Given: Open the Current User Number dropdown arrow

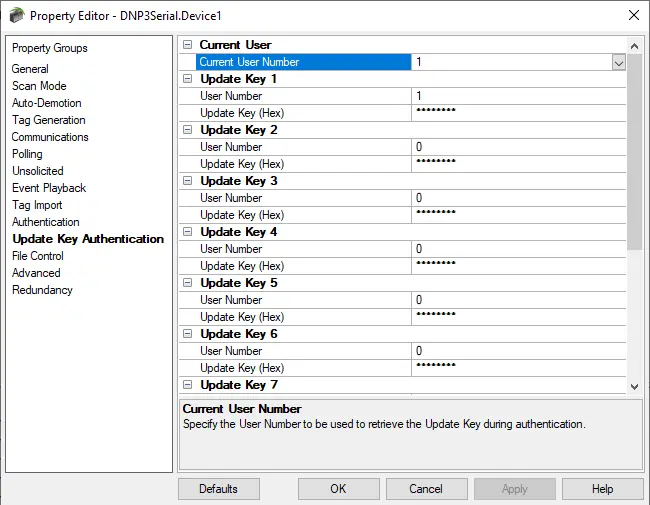Looking at the screenshot, I should tap(618, 62).
